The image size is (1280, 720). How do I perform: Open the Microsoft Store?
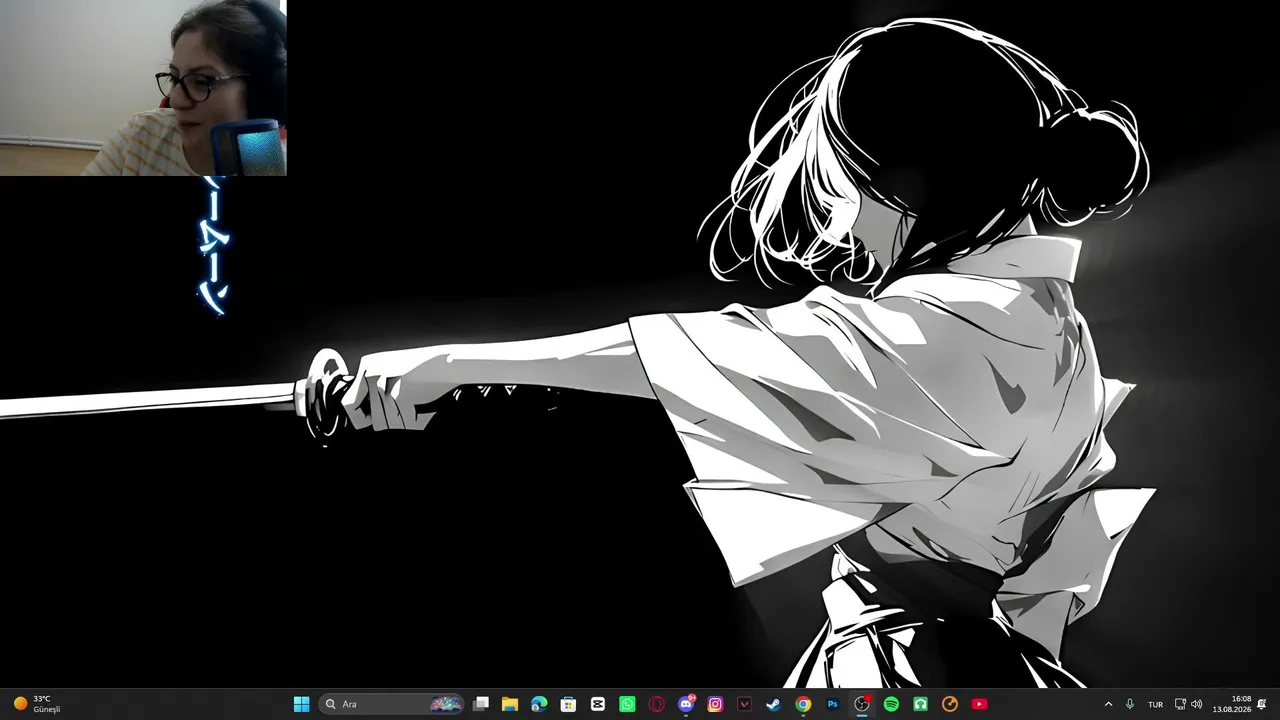[x=568, y=704]
